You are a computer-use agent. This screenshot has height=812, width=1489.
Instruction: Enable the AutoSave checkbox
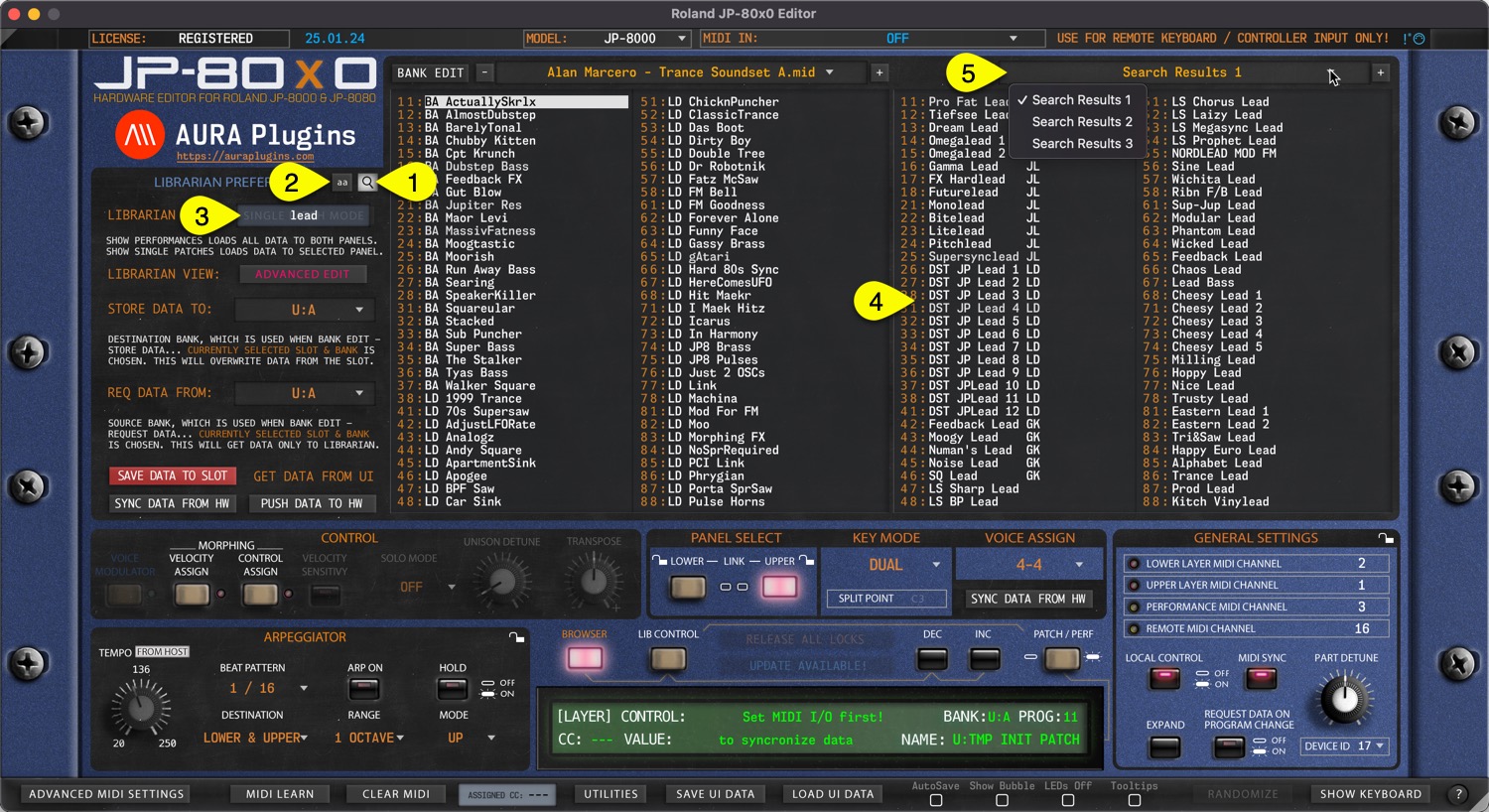point(935,800)
